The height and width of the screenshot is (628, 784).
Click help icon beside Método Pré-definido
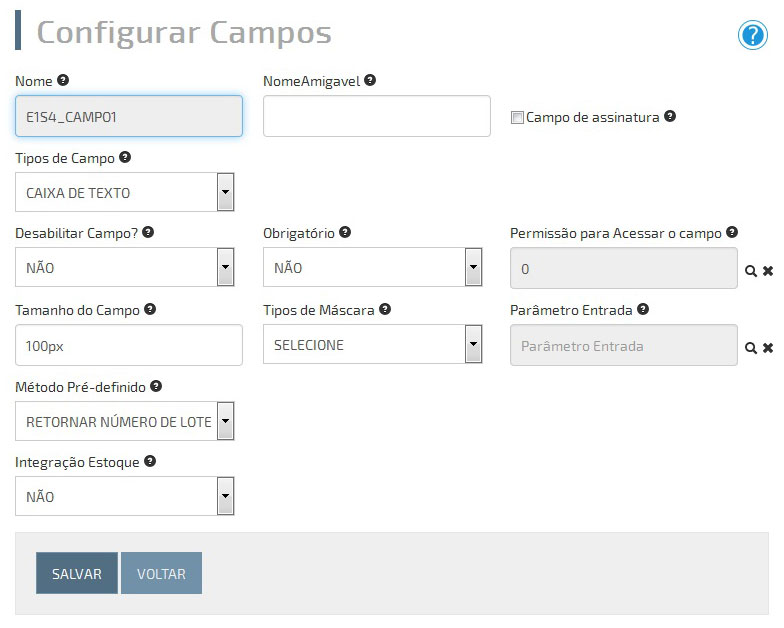[156, 386]
